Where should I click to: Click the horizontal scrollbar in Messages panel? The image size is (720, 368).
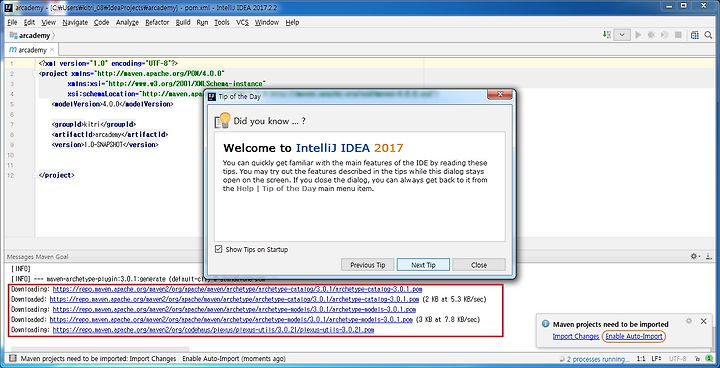100,349
